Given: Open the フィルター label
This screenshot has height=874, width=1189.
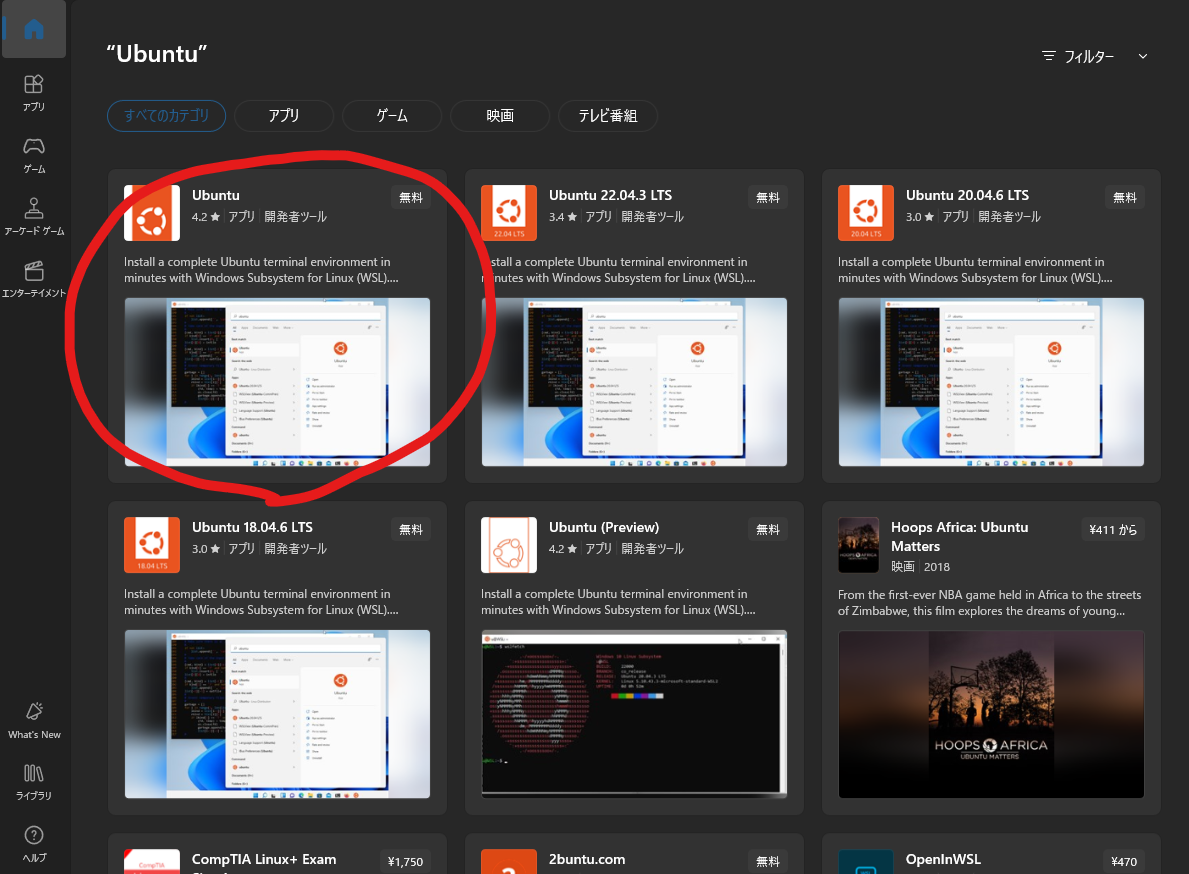Looking at the screenshot, I should pyautogui.click(x=1089, y=56).
